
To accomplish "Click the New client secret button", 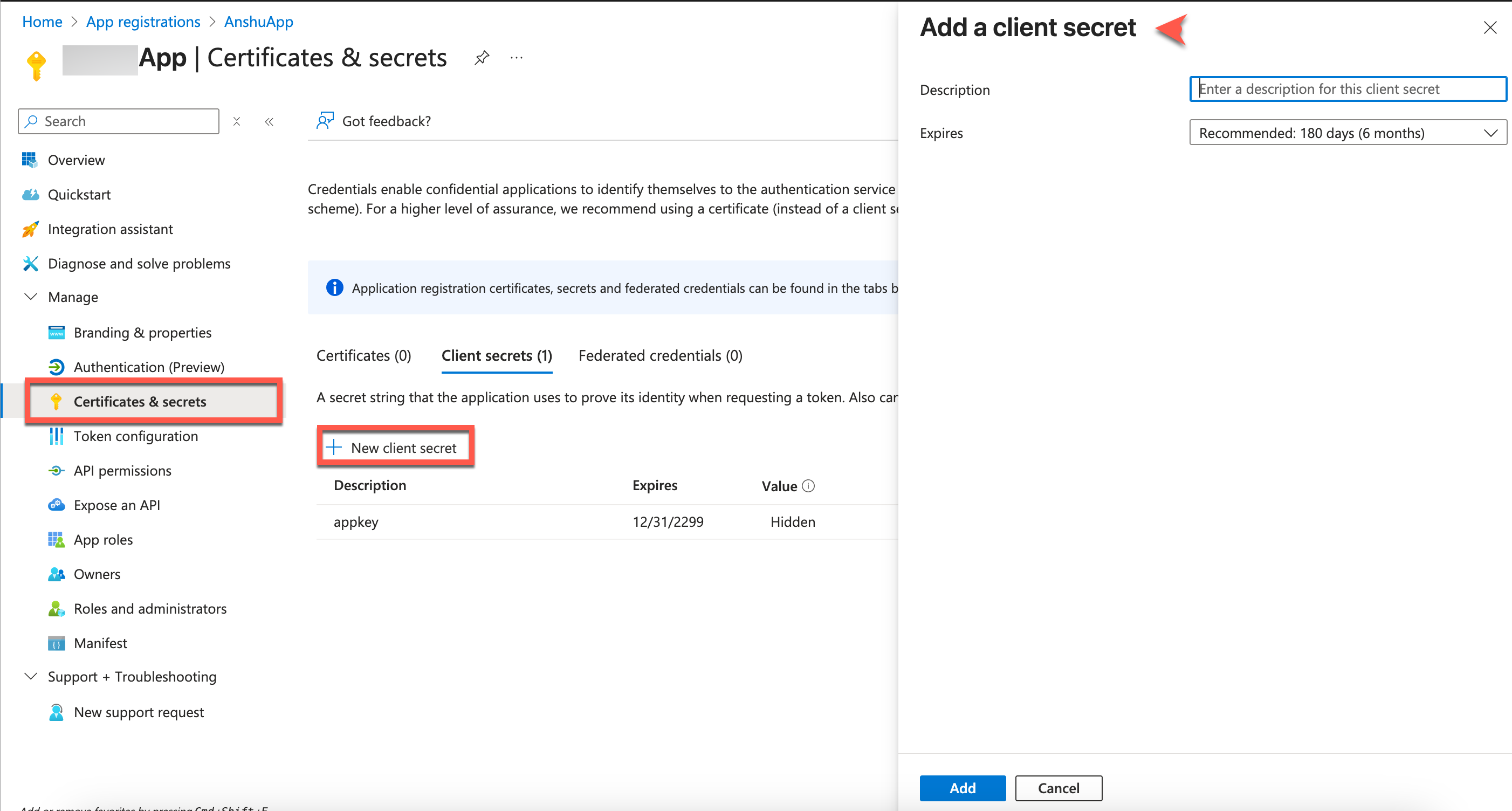I will [396, 448].
